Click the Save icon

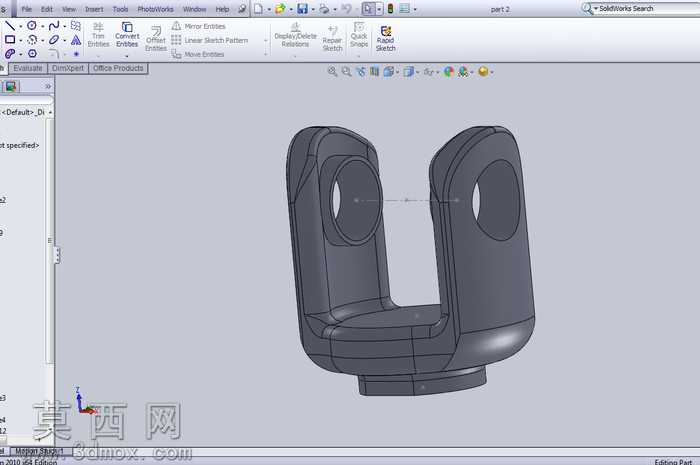pos(302,8)
